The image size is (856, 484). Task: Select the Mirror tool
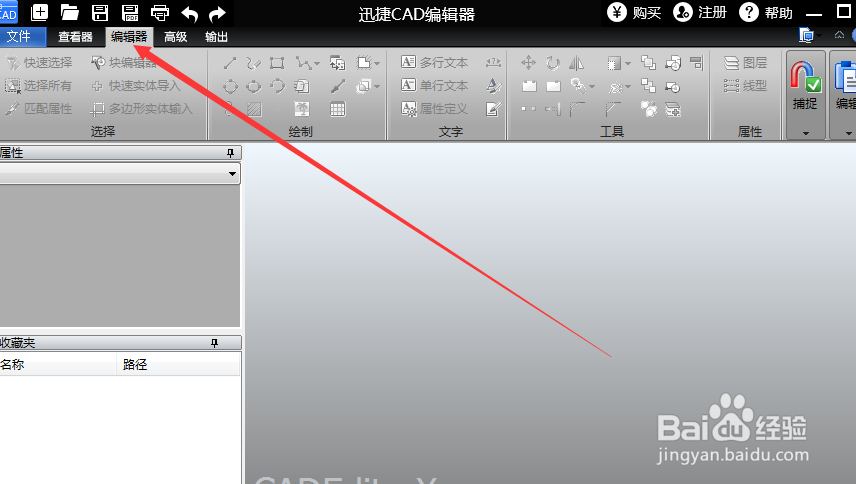click(576, 63)
